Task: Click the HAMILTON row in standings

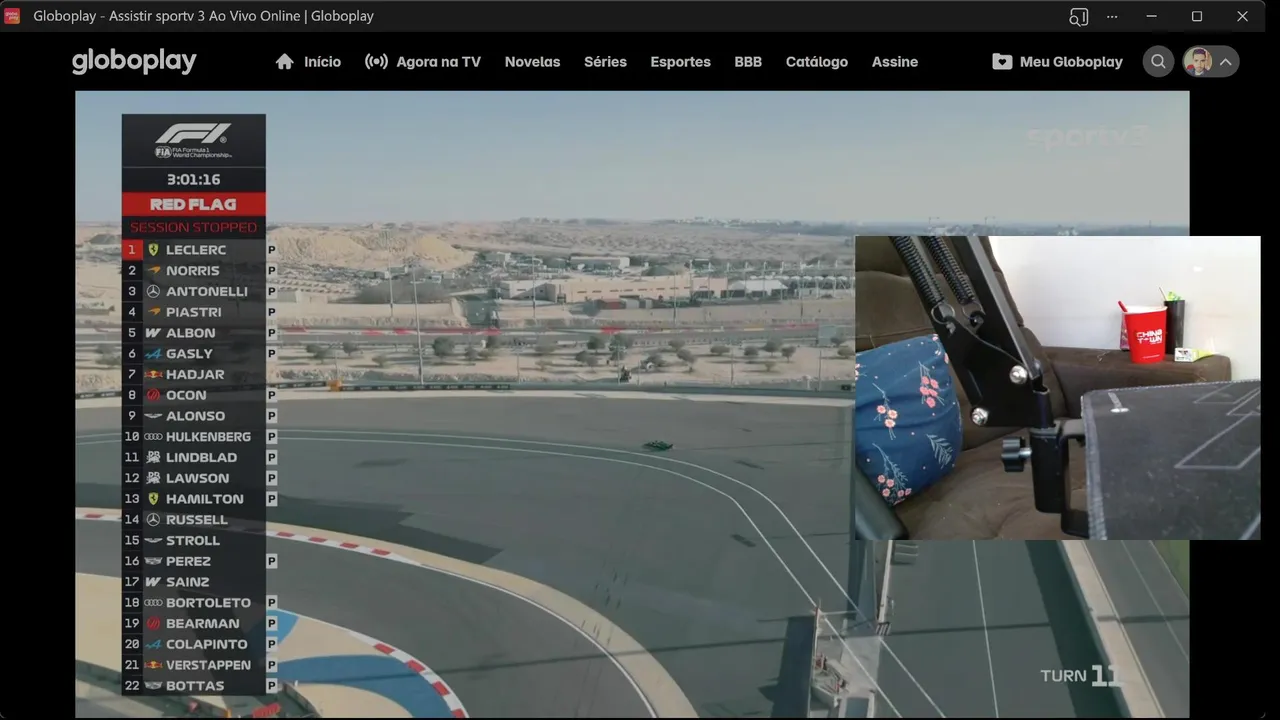Action: pyautogui.click(x=194, y=499)
